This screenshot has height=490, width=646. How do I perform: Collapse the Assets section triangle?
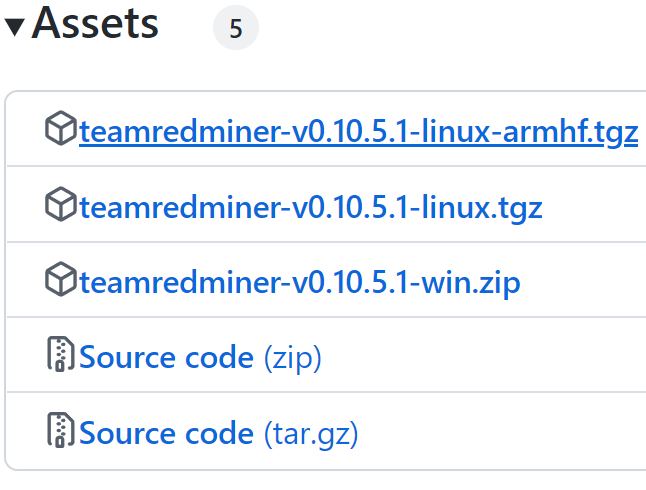pyautogui.click(x=14, y=26)
